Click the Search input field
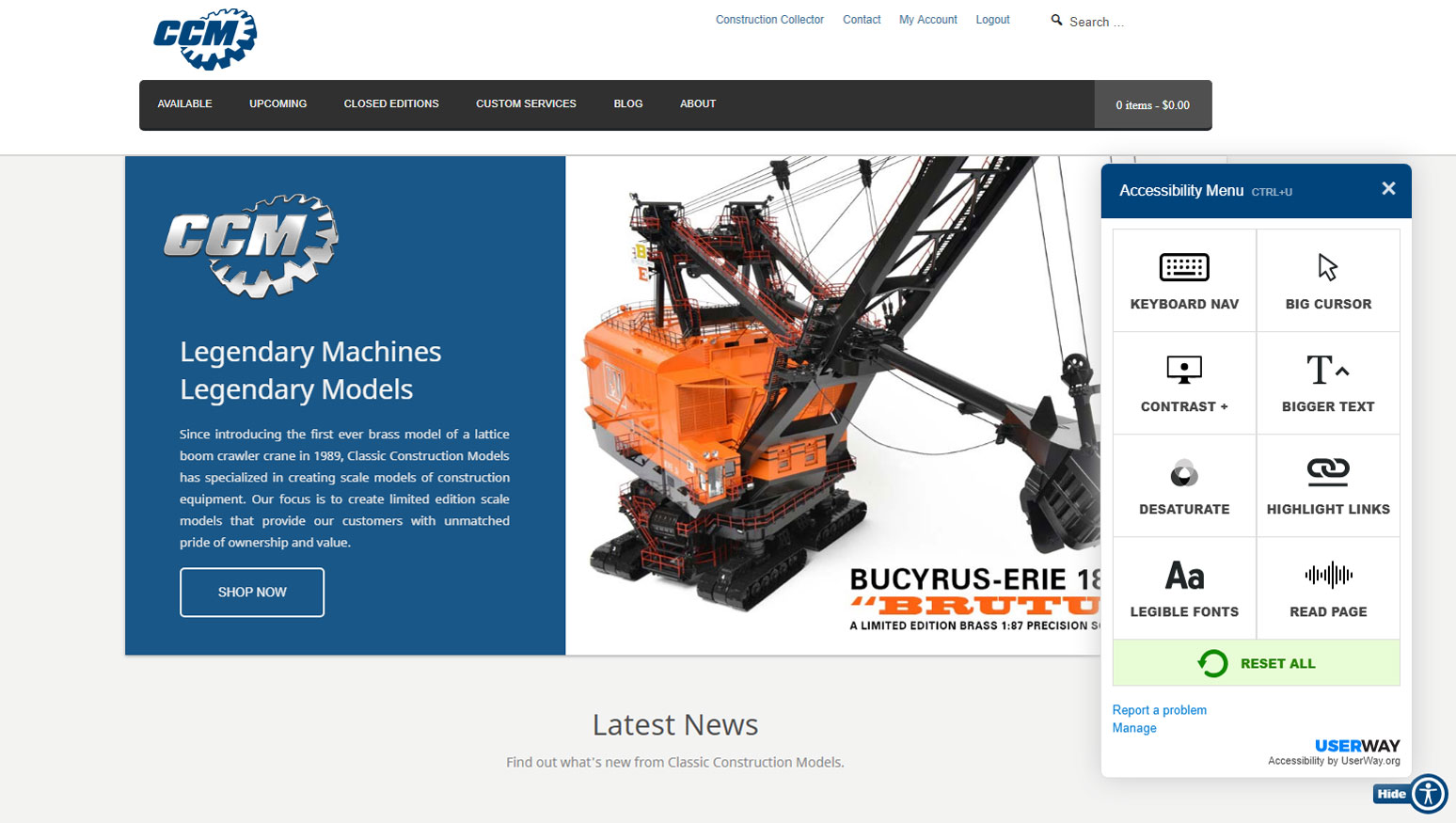Image resolution: width=1456 pixels, height=823 pixels. click(1096, 22)
